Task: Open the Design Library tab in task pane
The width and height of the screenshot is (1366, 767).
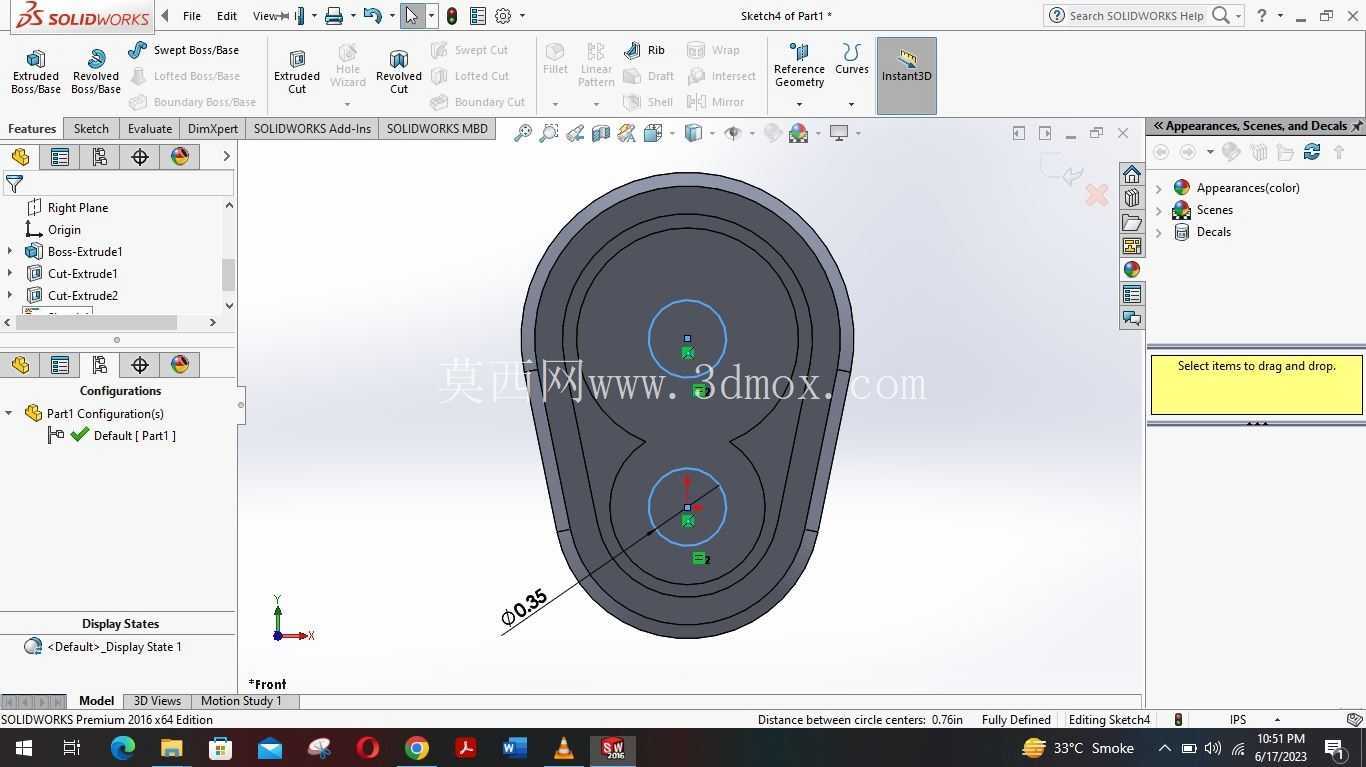Action: point(1131,198)
